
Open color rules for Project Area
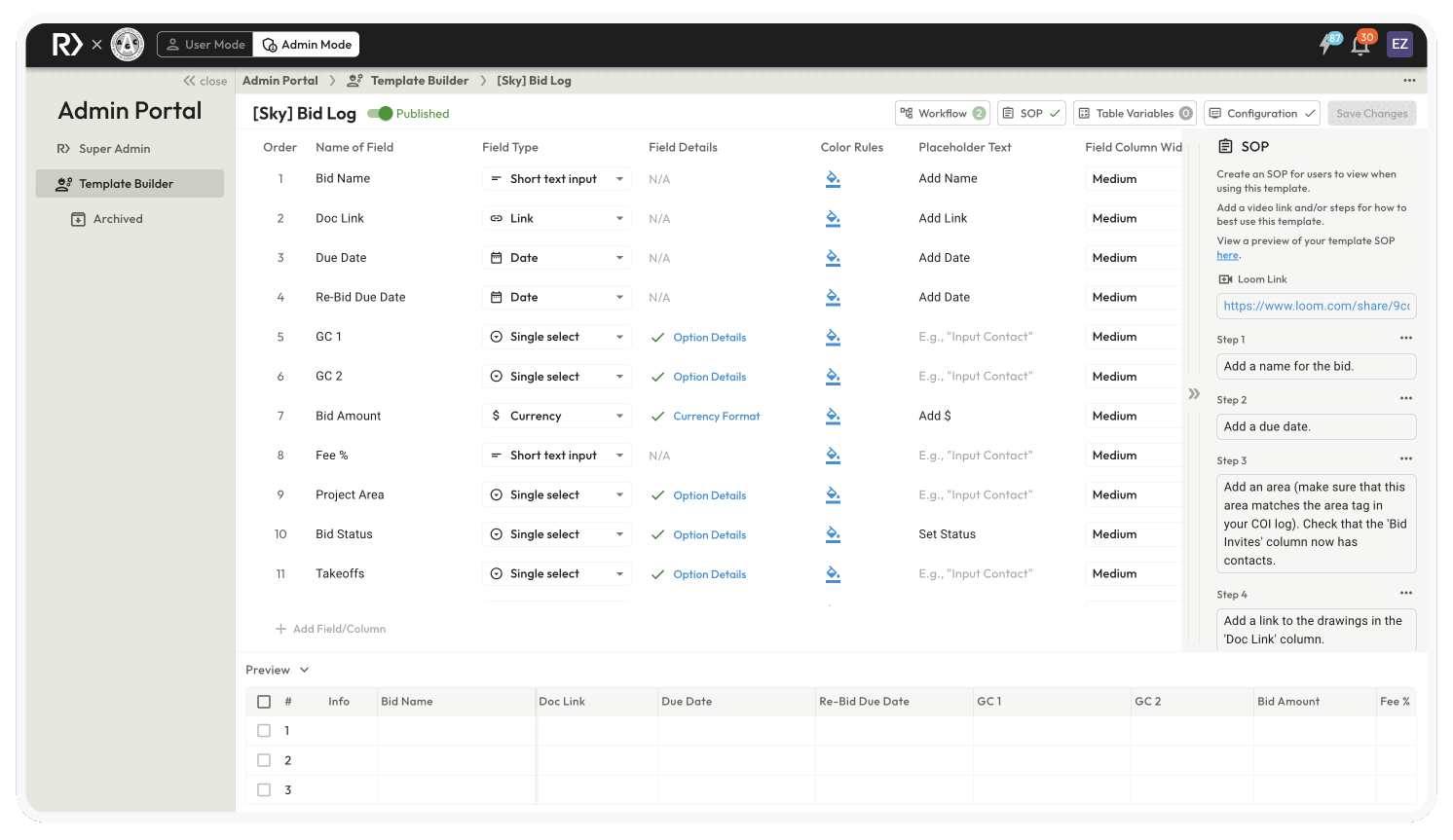coord(833,494)
